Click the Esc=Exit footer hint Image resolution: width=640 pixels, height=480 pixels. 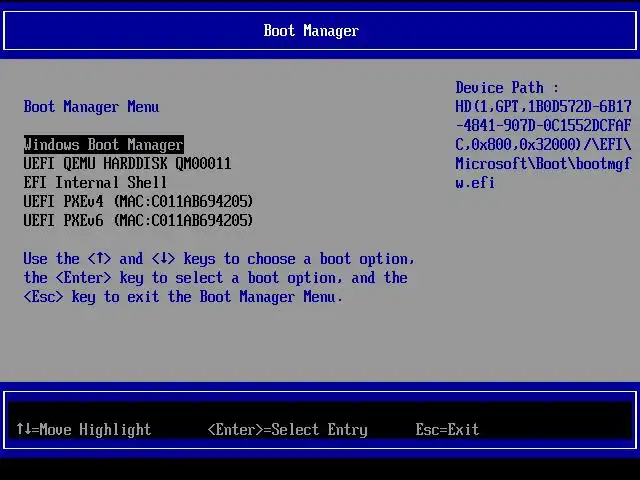[x=447, y=429]
